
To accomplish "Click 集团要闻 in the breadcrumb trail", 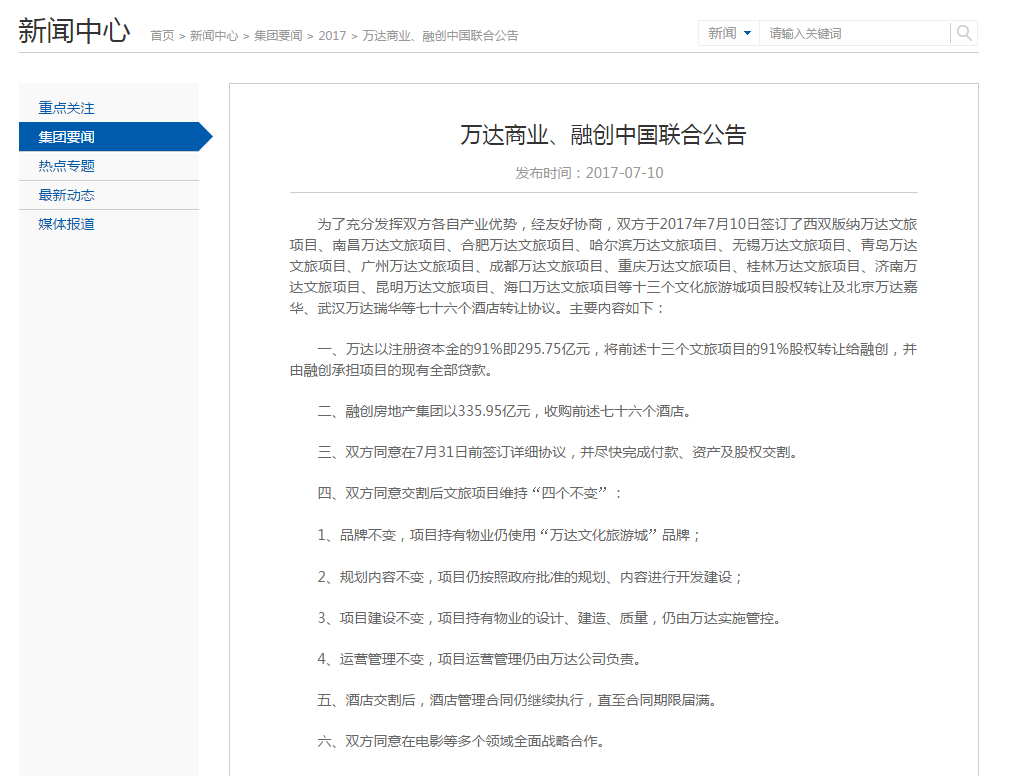I will point(278,36).
